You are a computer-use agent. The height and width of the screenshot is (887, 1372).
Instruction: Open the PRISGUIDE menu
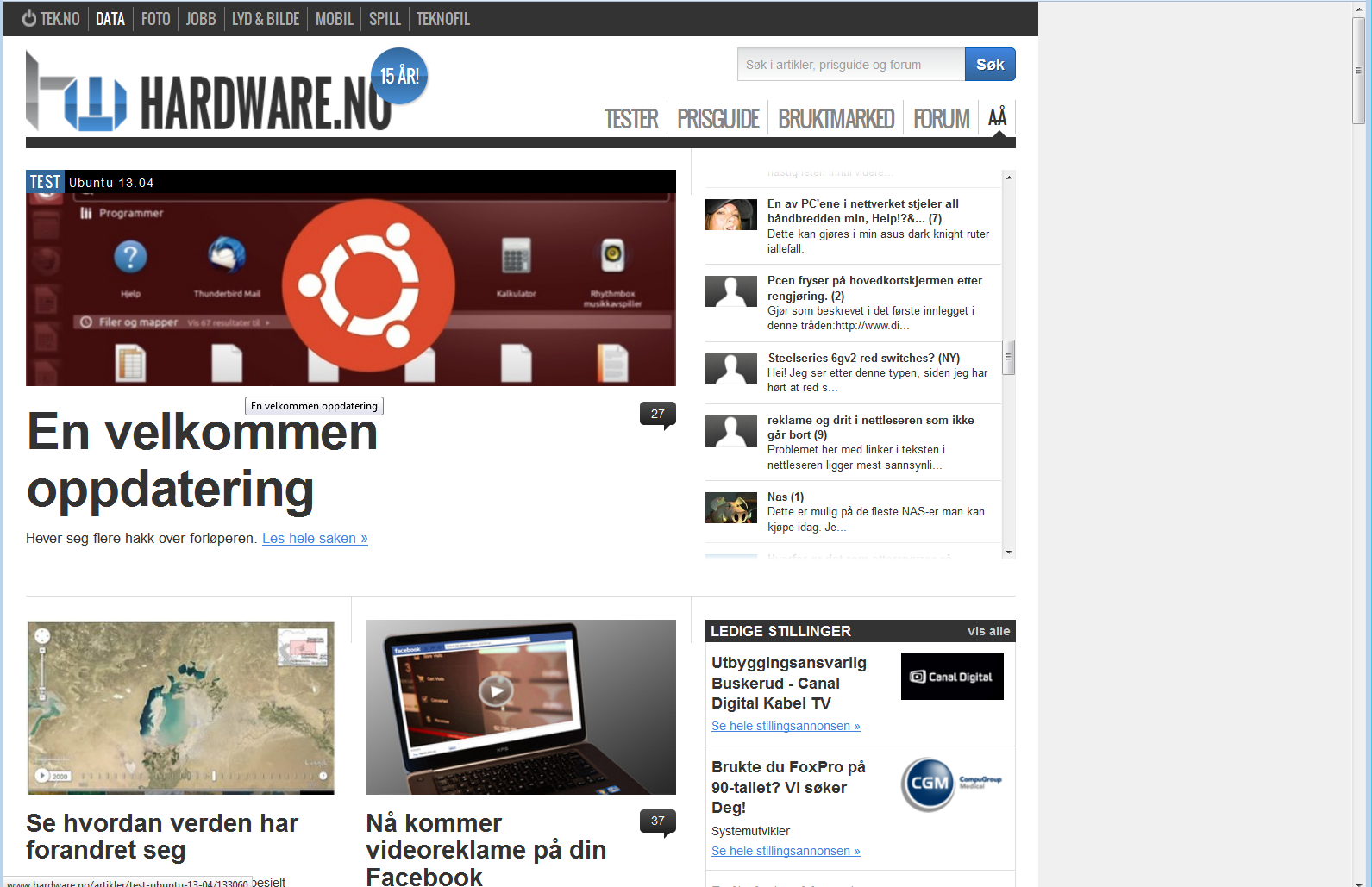[717, 119]
